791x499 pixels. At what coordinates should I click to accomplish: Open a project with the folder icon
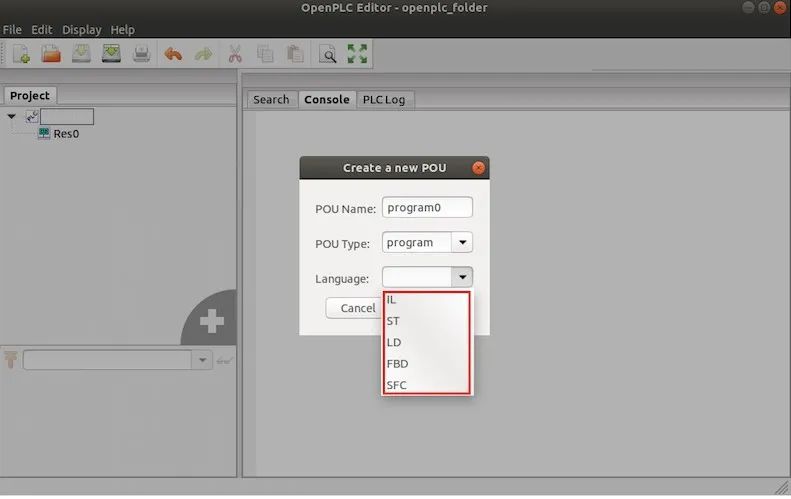tap(51, 53)
